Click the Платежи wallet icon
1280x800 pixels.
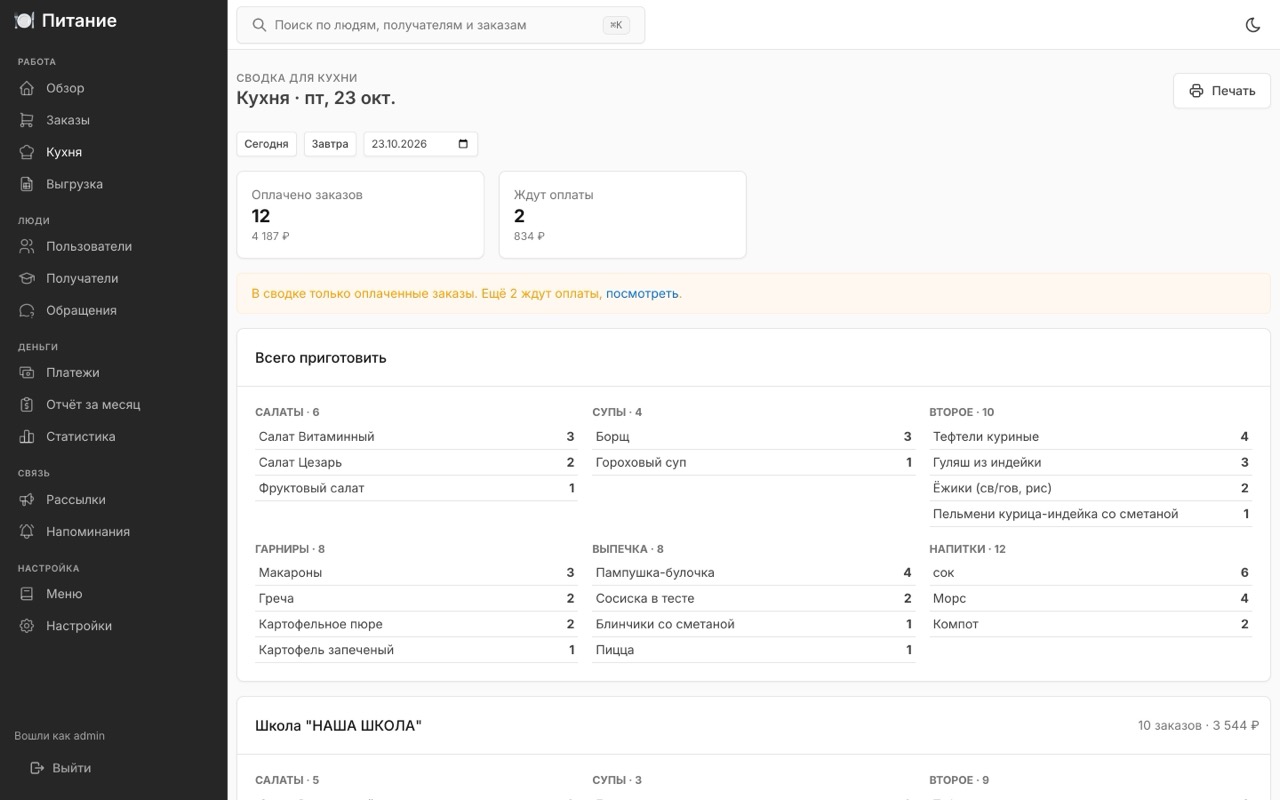point(27,372)
